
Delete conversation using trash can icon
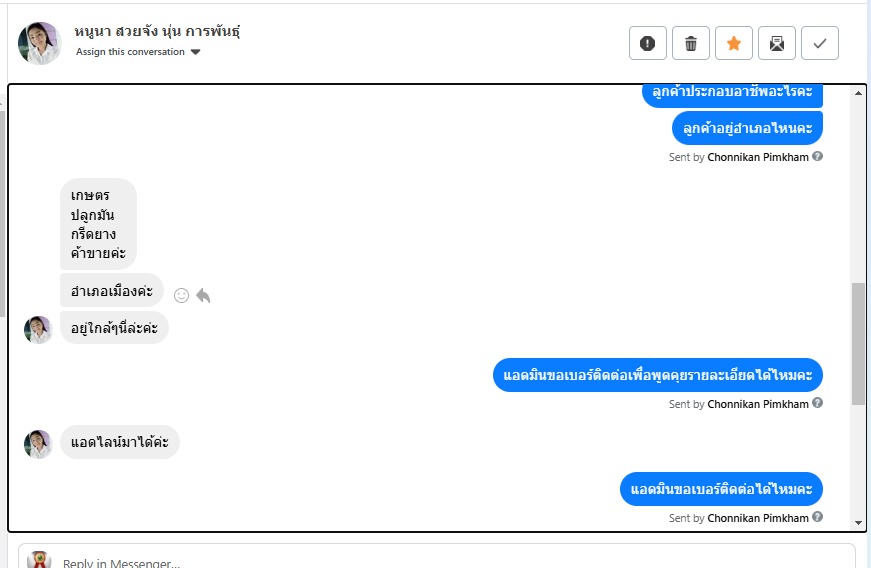pyautogui.click(x=691, y=43)
